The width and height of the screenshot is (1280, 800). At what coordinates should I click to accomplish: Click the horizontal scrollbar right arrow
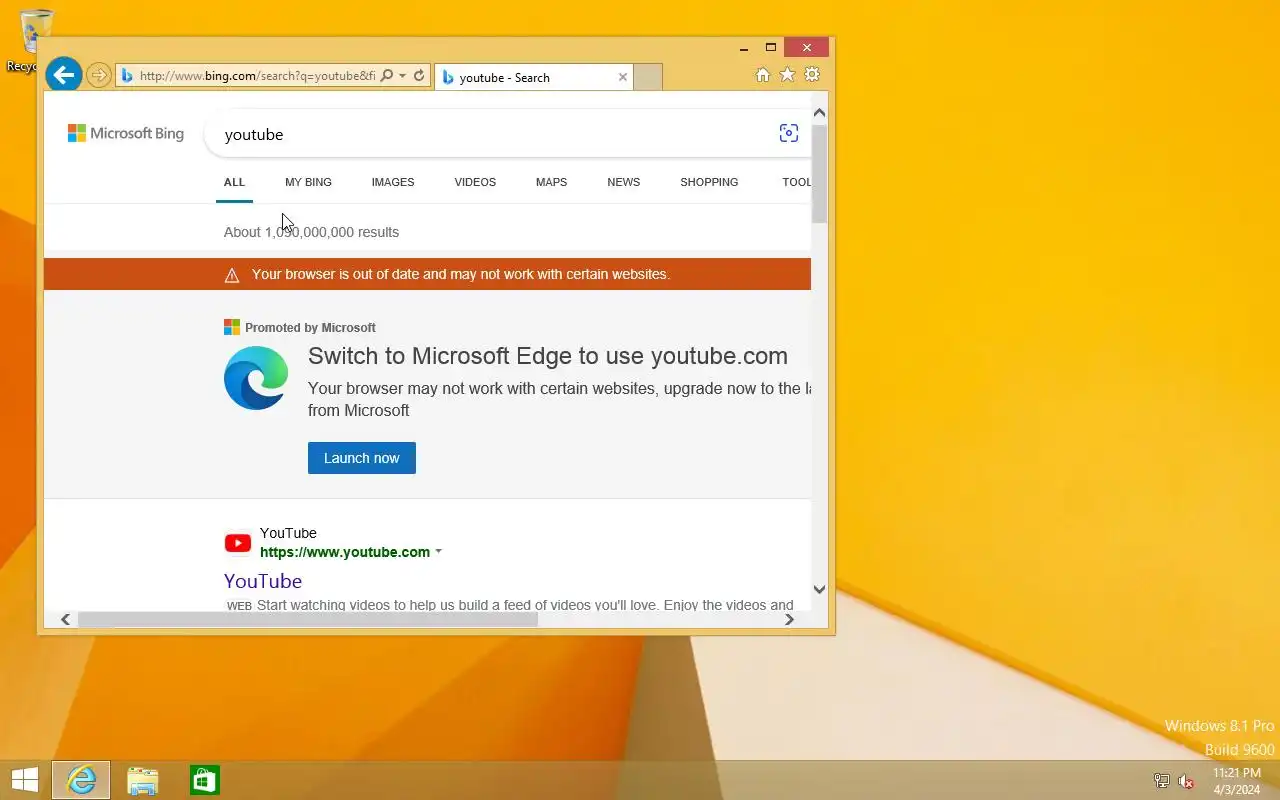[789, 619]
